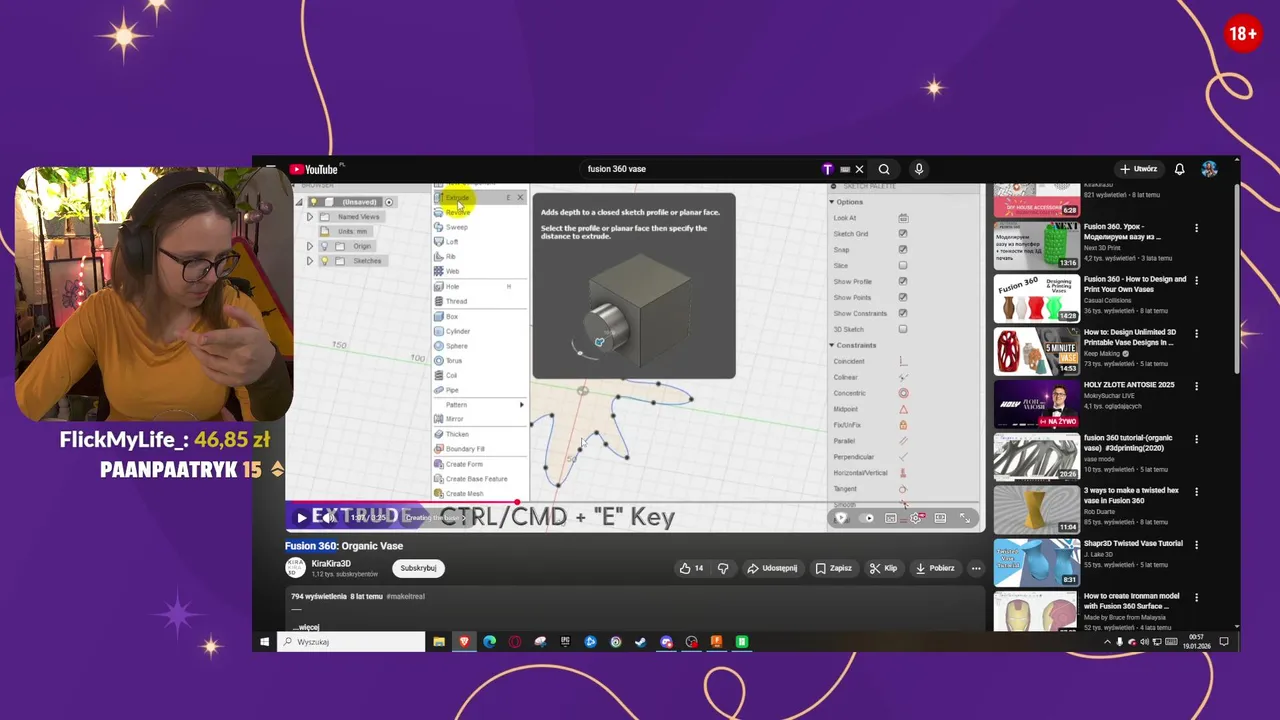Click the YouTube search magnifier icon
Viewport: 1280px width, 720px height.
pyautogui.click(x=884, y=169)
